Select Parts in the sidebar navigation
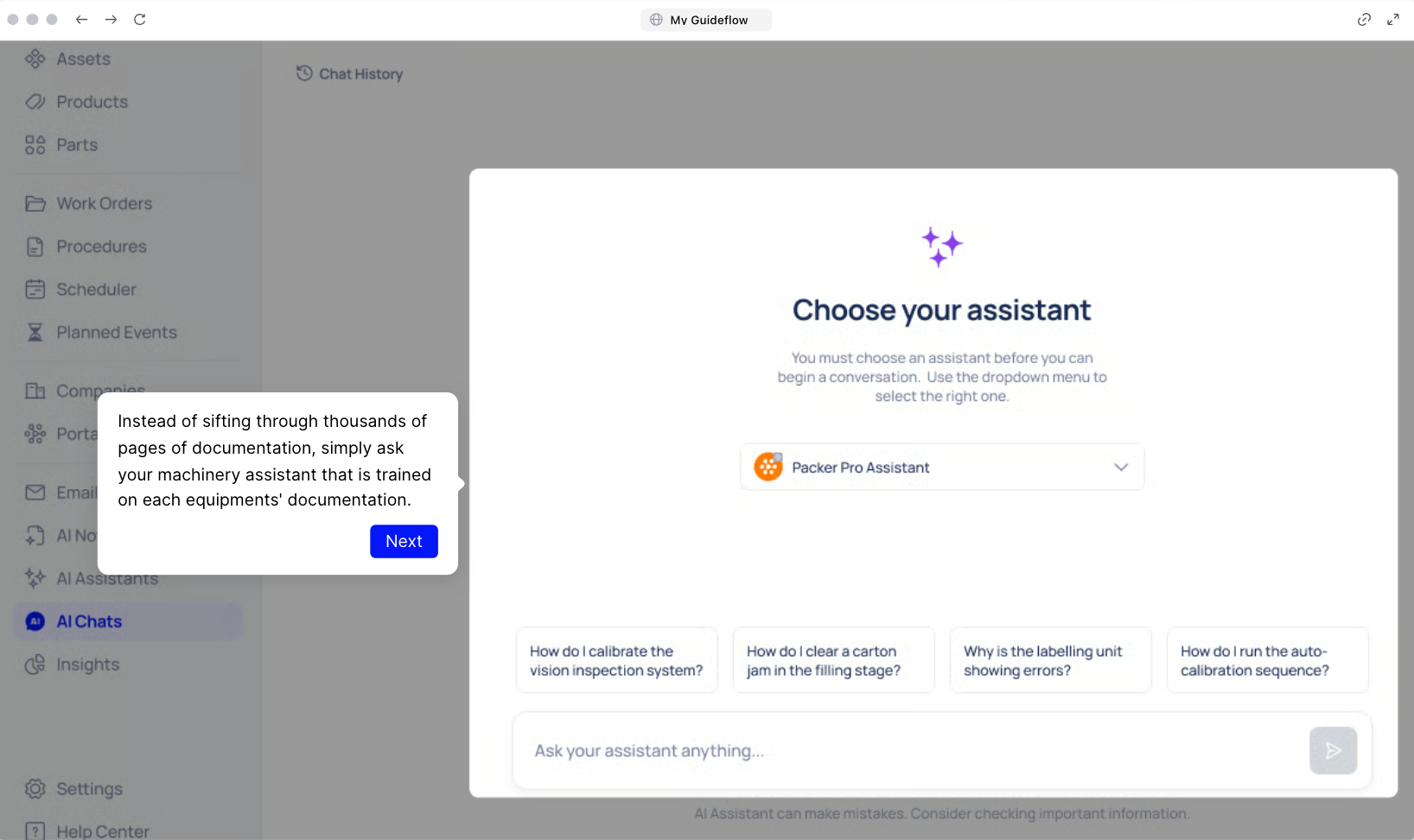Image resolution: width=1414 pixels, height=840 pixels. 76,144
